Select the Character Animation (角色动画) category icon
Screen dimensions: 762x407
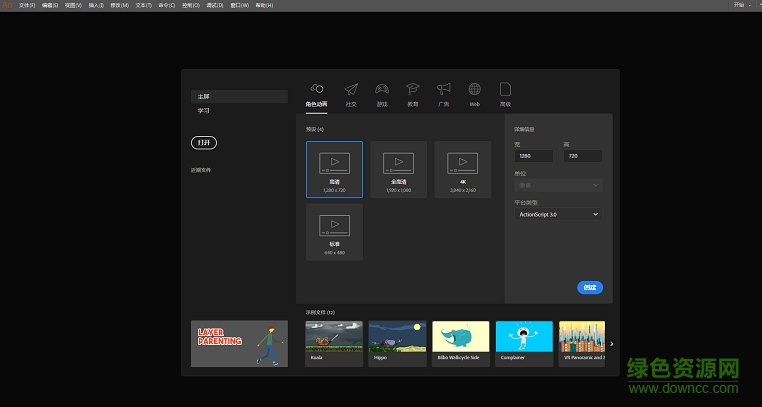316,89
